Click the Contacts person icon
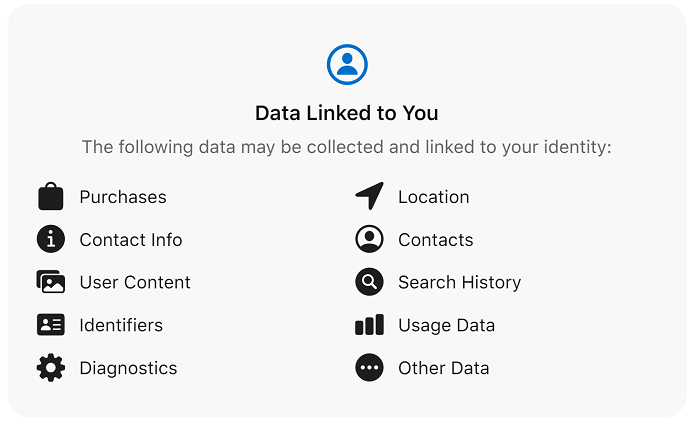 pos(369,239)
